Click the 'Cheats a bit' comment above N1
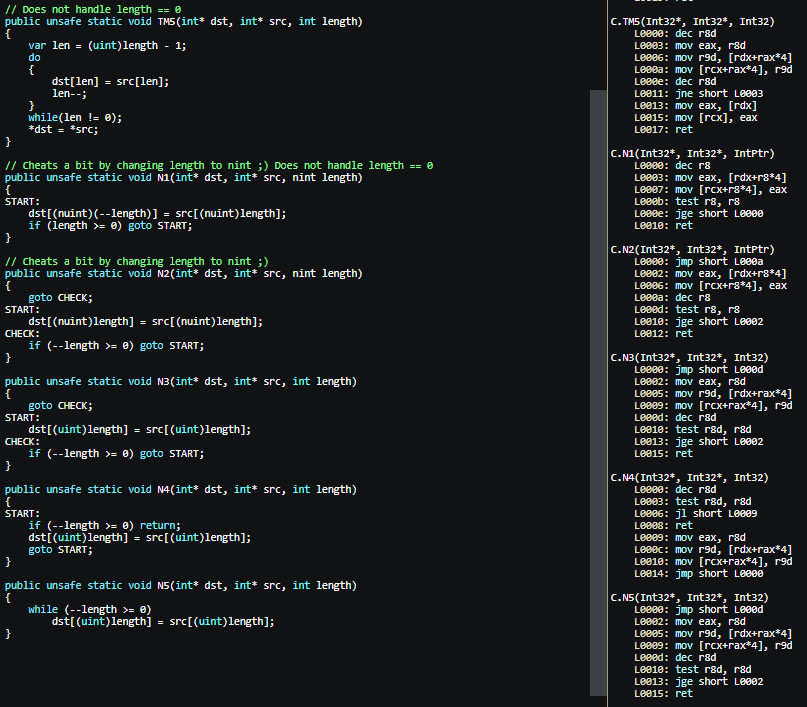807x707 pixels. pos(219,166)
